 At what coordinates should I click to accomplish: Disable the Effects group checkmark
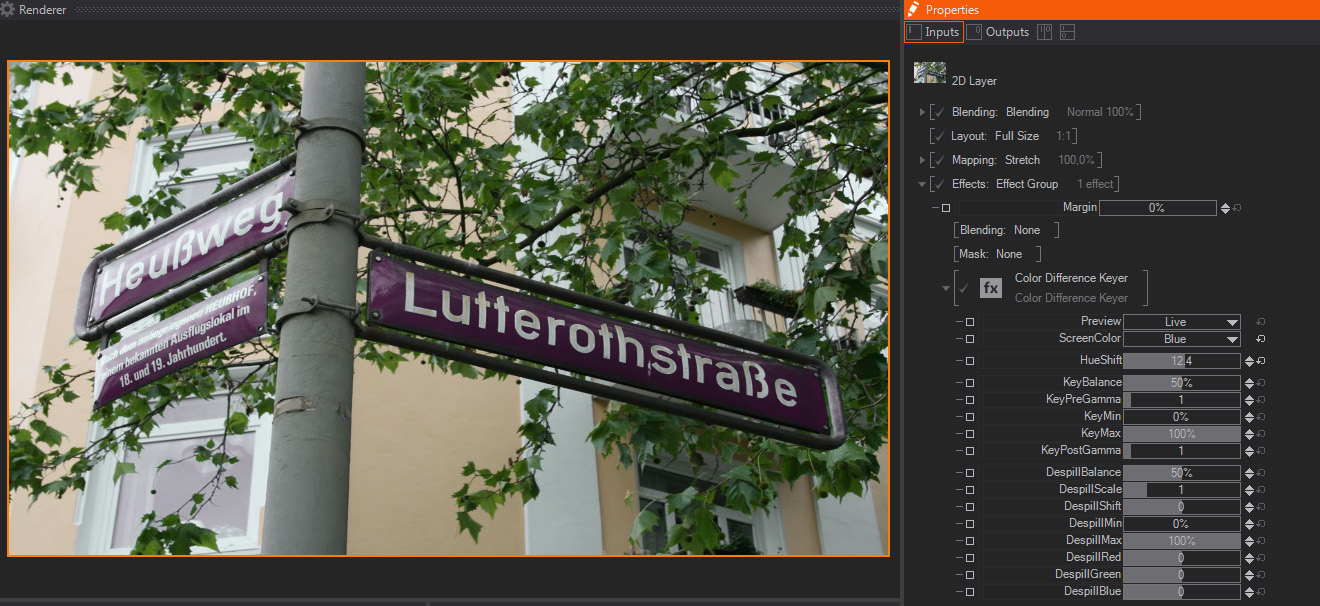(939, 184)
